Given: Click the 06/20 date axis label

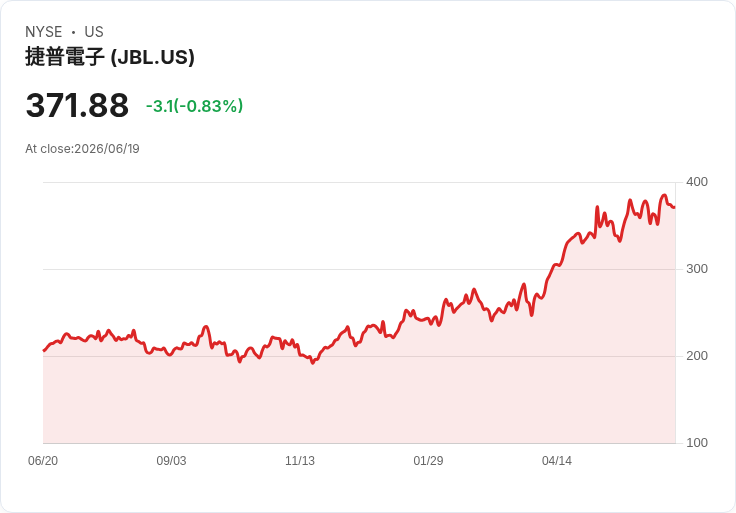Looking at the screenshot, I should click(x=43, y=461).
